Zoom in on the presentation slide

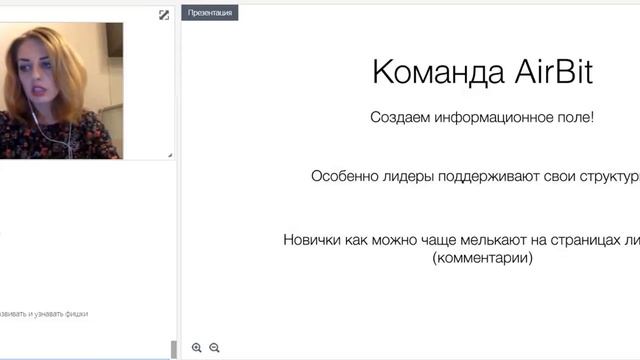click(x=196, y=347)
